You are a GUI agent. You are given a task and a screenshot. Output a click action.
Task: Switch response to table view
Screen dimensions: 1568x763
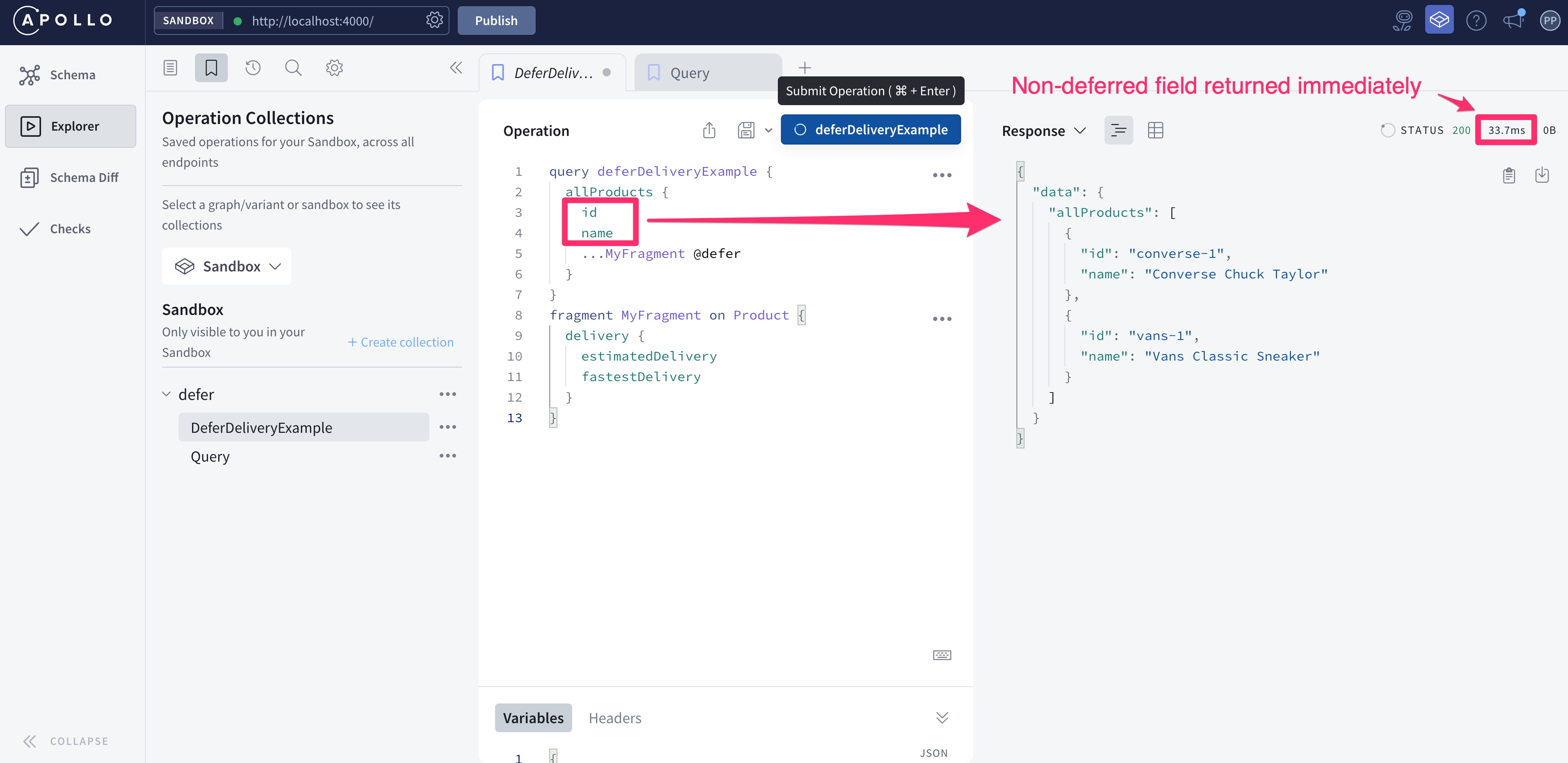point(1155,130)
